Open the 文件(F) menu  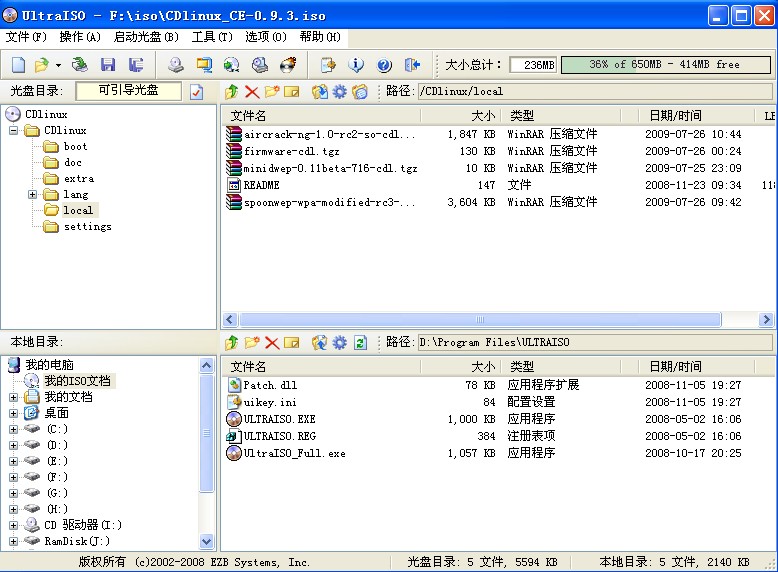(x=26, y=37)
